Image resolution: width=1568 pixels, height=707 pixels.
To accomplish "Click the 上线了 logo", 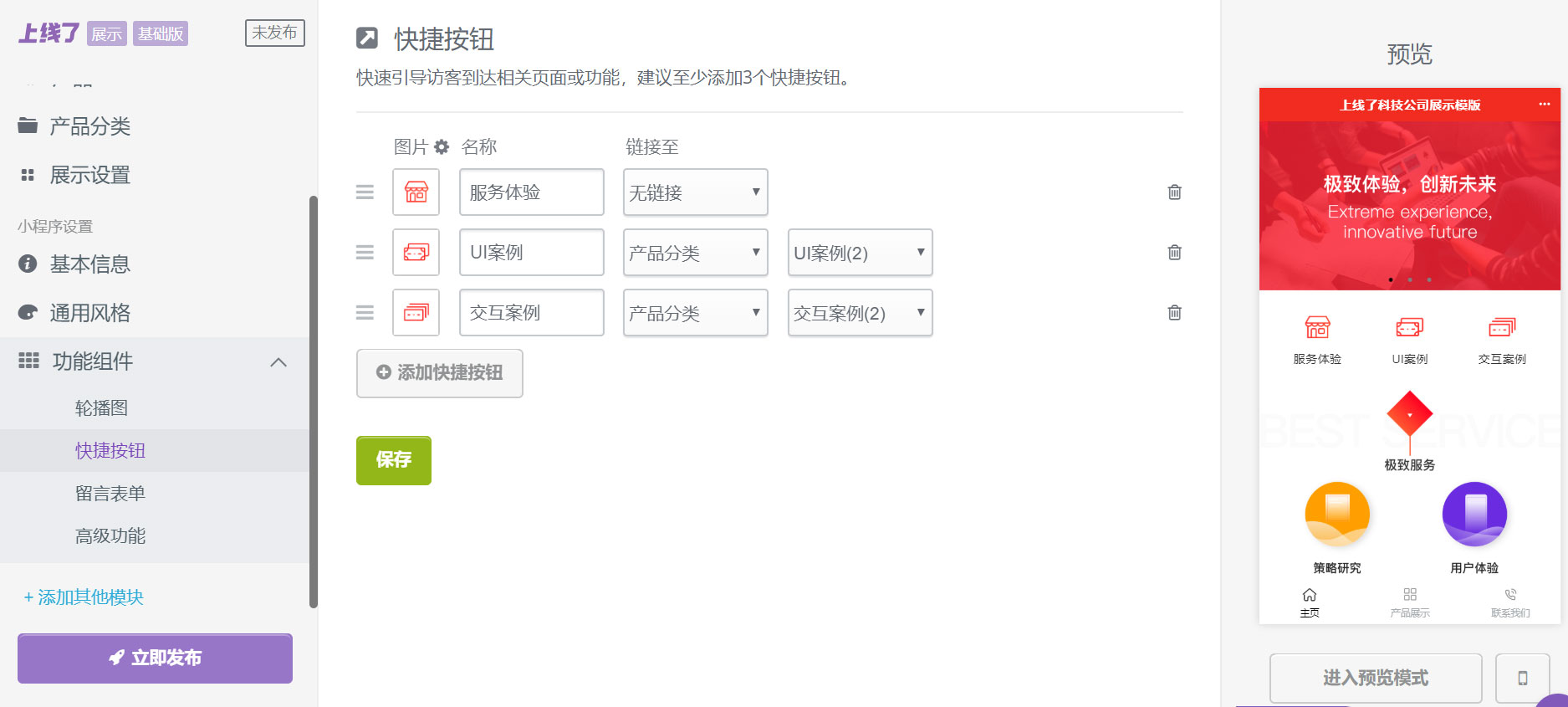I will click(49, 33).
